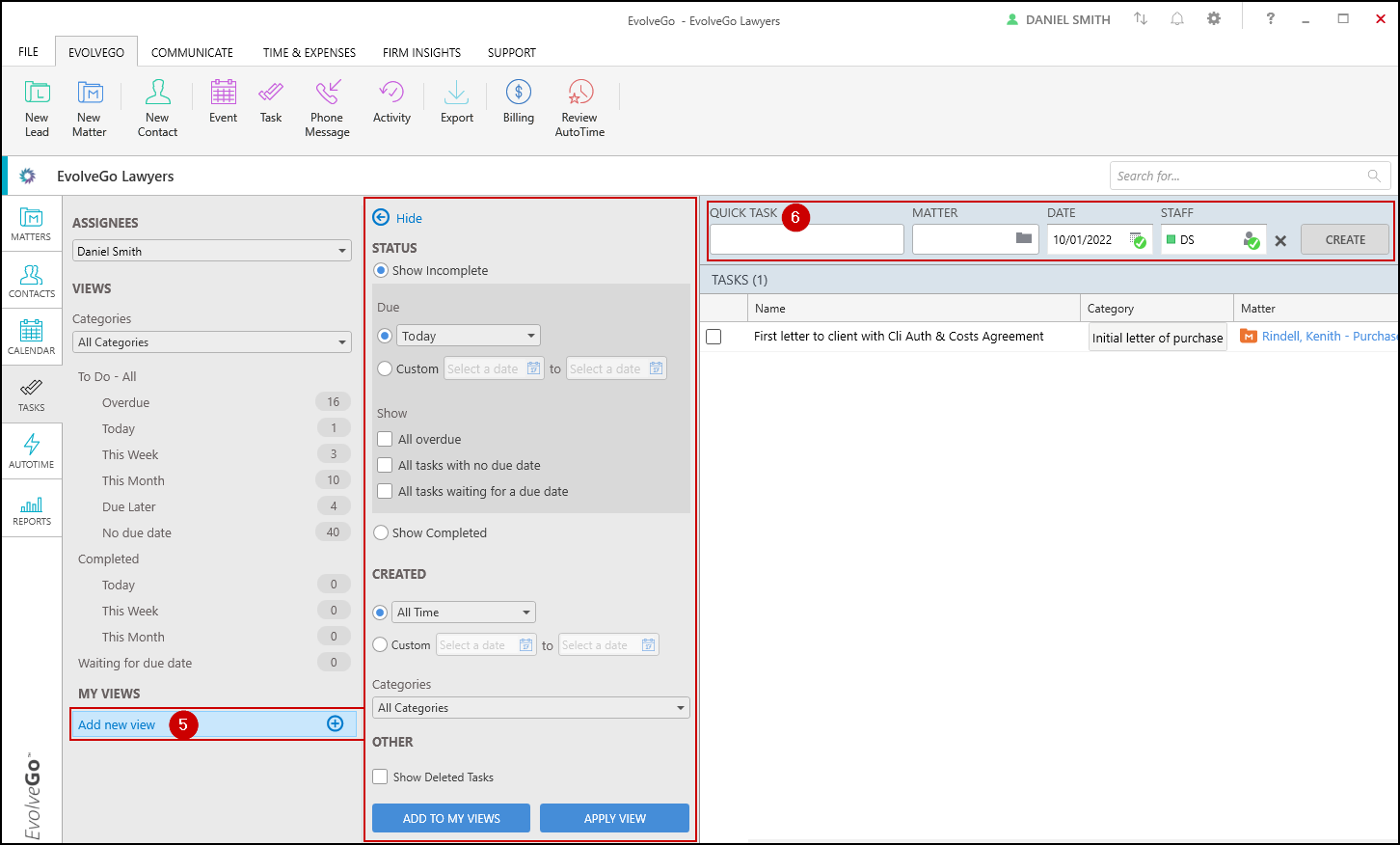Open the Firm Insights tab
This screenshot has width=1400, height=845.
click(x=421, y=52)
